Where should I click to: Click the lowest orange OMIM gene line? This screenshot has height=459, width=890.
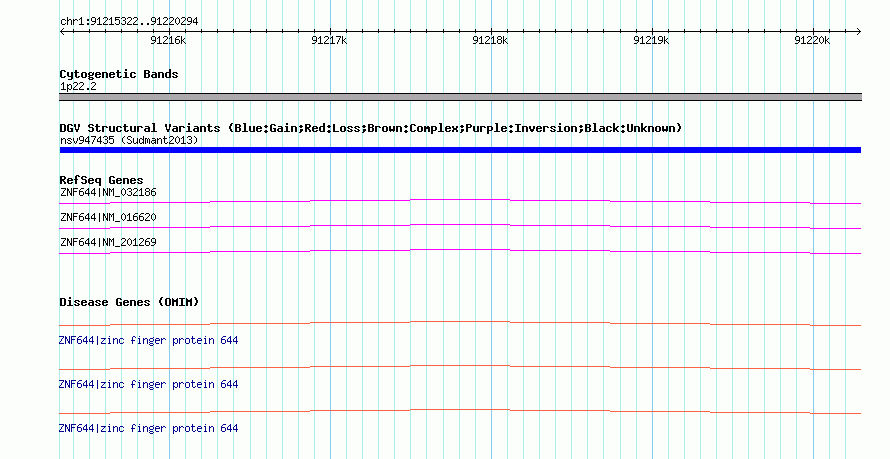point(460,411)
